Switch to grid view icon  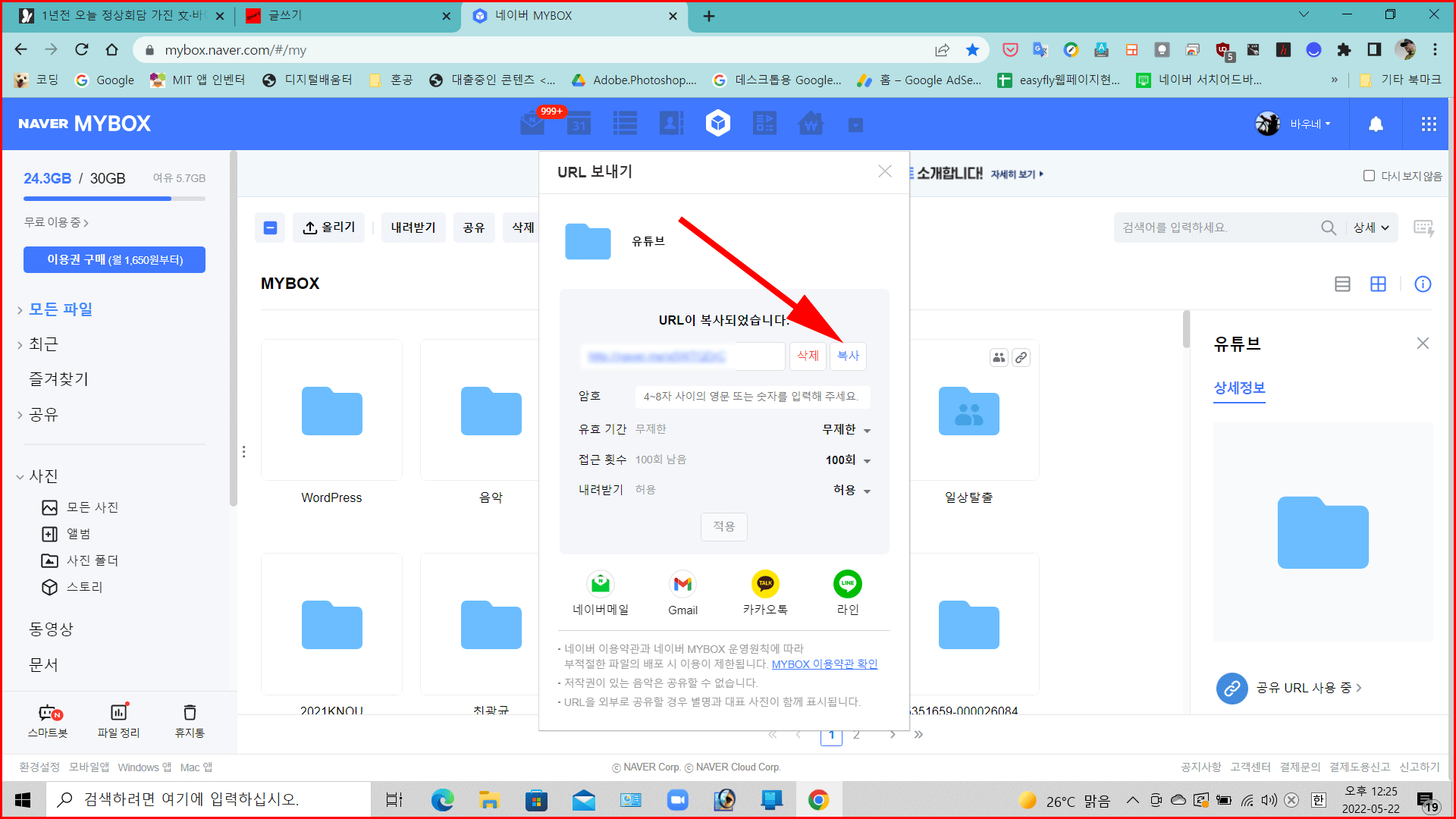1378,284
